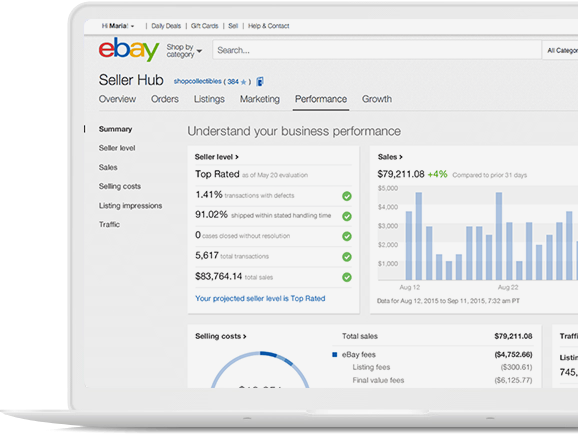Click the $79,211.08 sales amount in the Sales card
Image resolution: width=578 pixels, height=435 pixels.
point(401,174)
